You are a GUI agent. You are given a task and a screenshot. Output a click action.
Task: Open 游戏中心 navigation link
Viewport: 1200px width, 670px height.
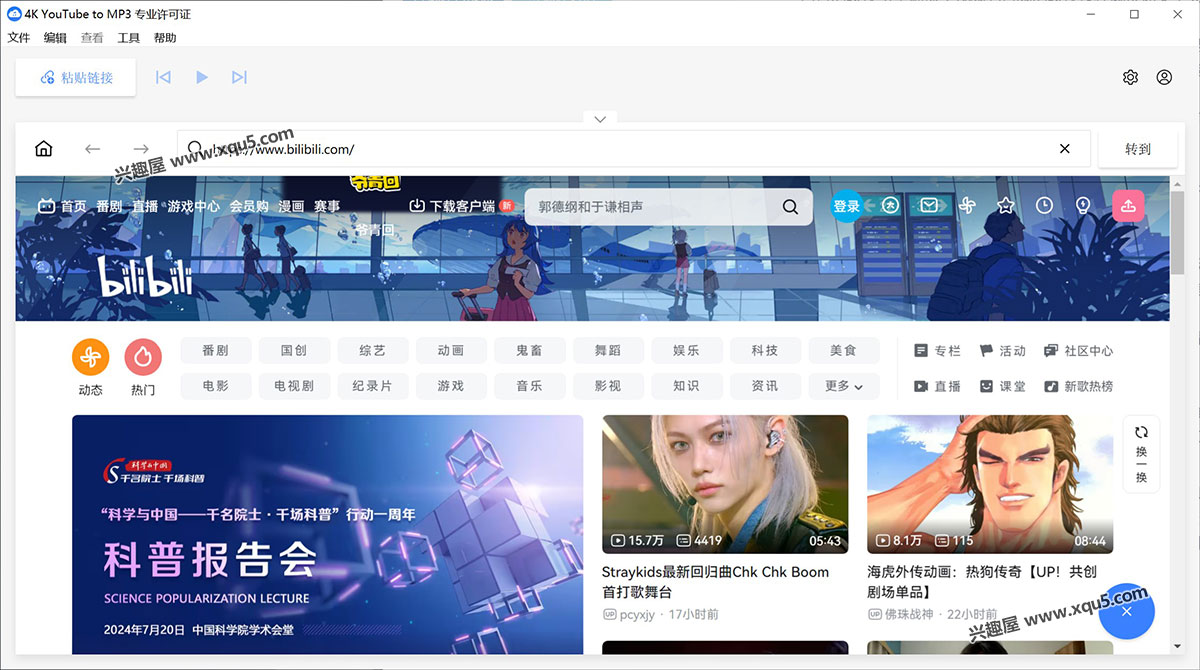click(x=194, y=206)
